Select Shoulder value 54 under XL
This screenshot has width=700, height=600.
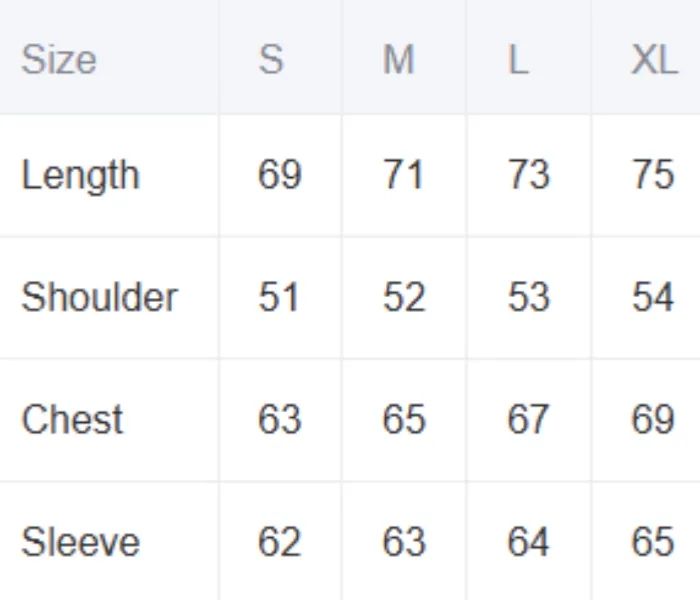(x=652, y=298)
